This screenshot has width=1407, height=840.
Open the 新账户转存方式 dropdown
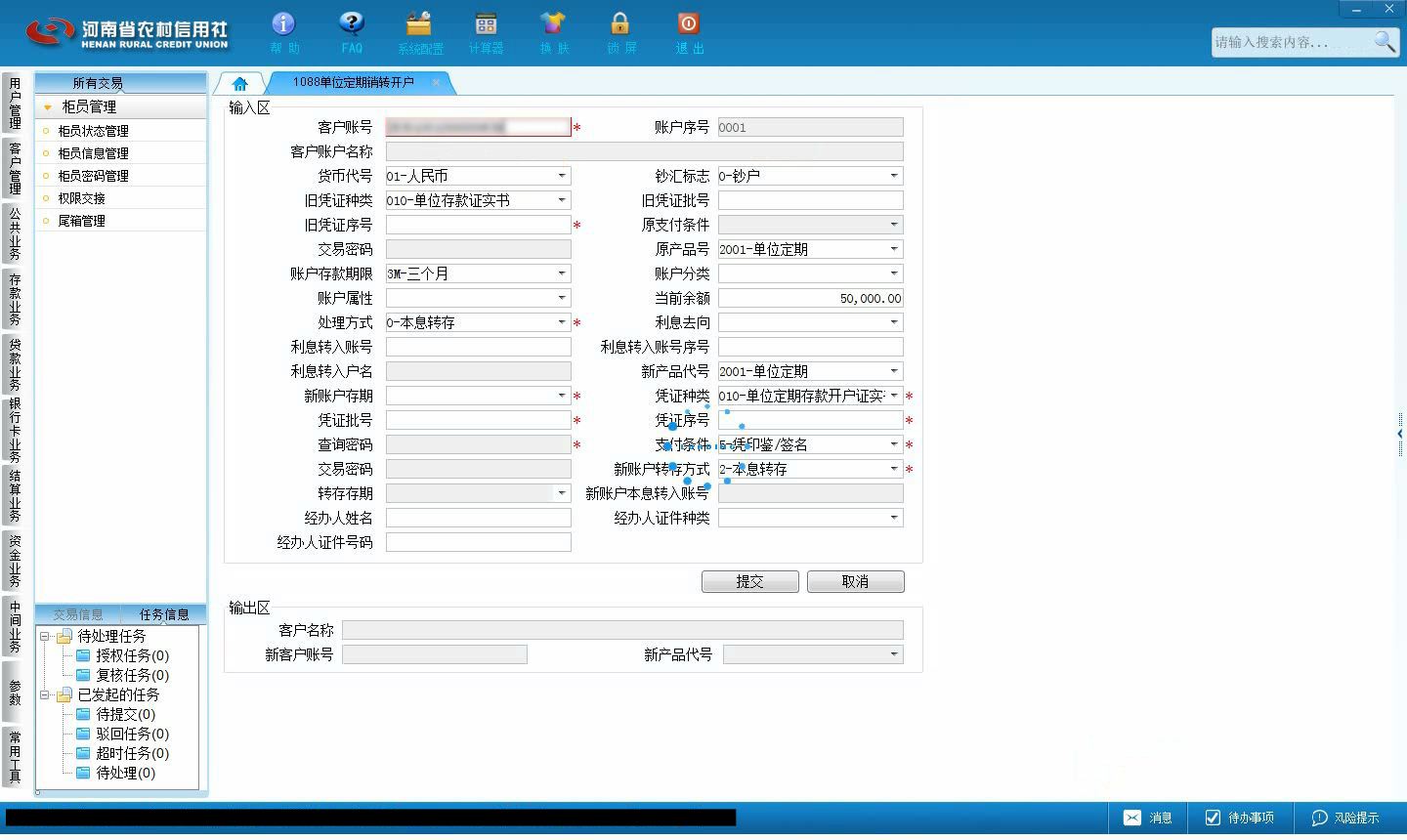(894, 469)
